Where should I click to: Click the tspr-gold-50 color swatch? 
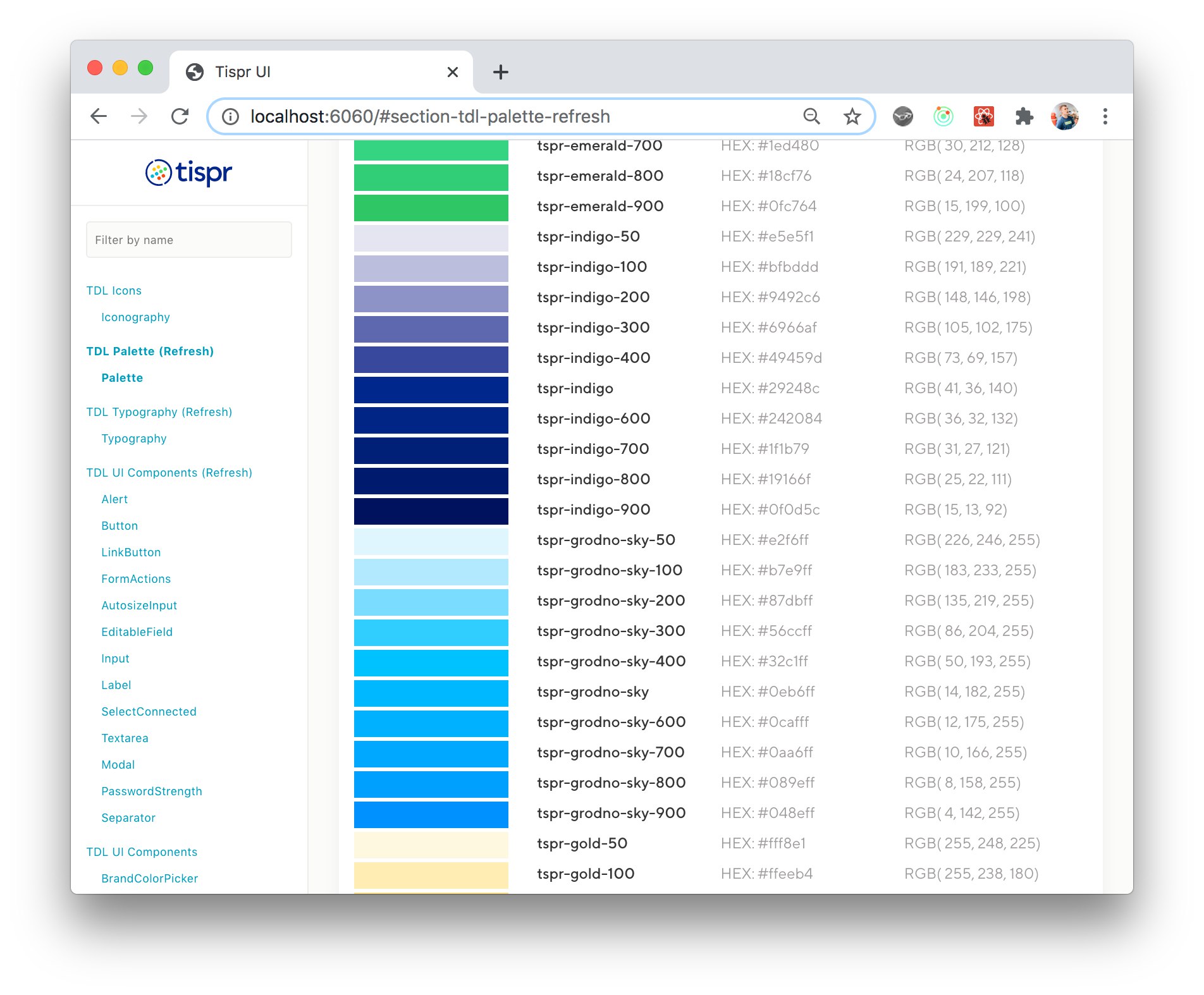click(x=431, y=845)
